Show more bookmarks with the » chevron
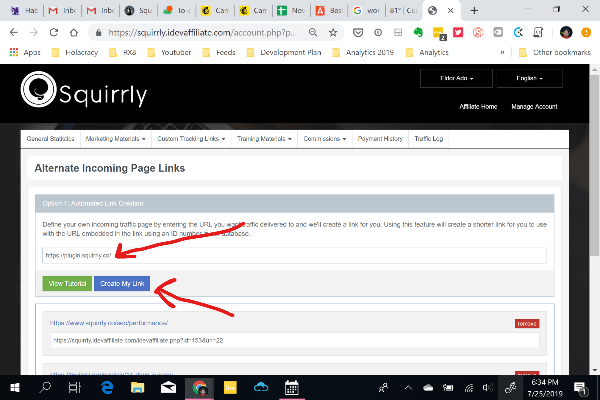Viewport: 600px width, 400px height. (x=502, y=52)
